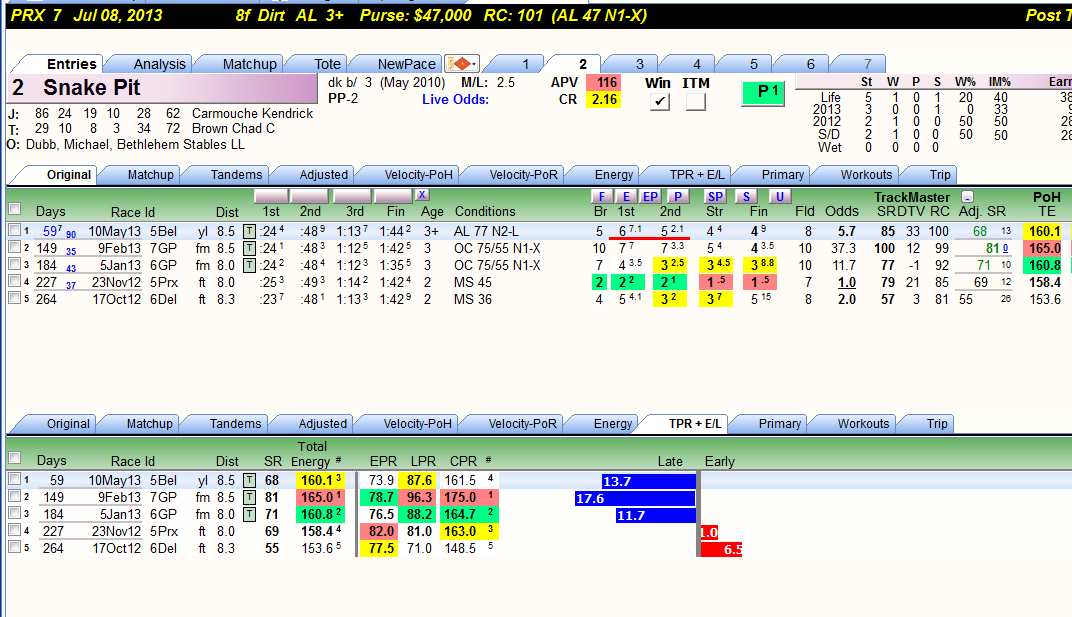Click the E pace filter button
The image size is (1072, 617).
(x=626, y=196)
